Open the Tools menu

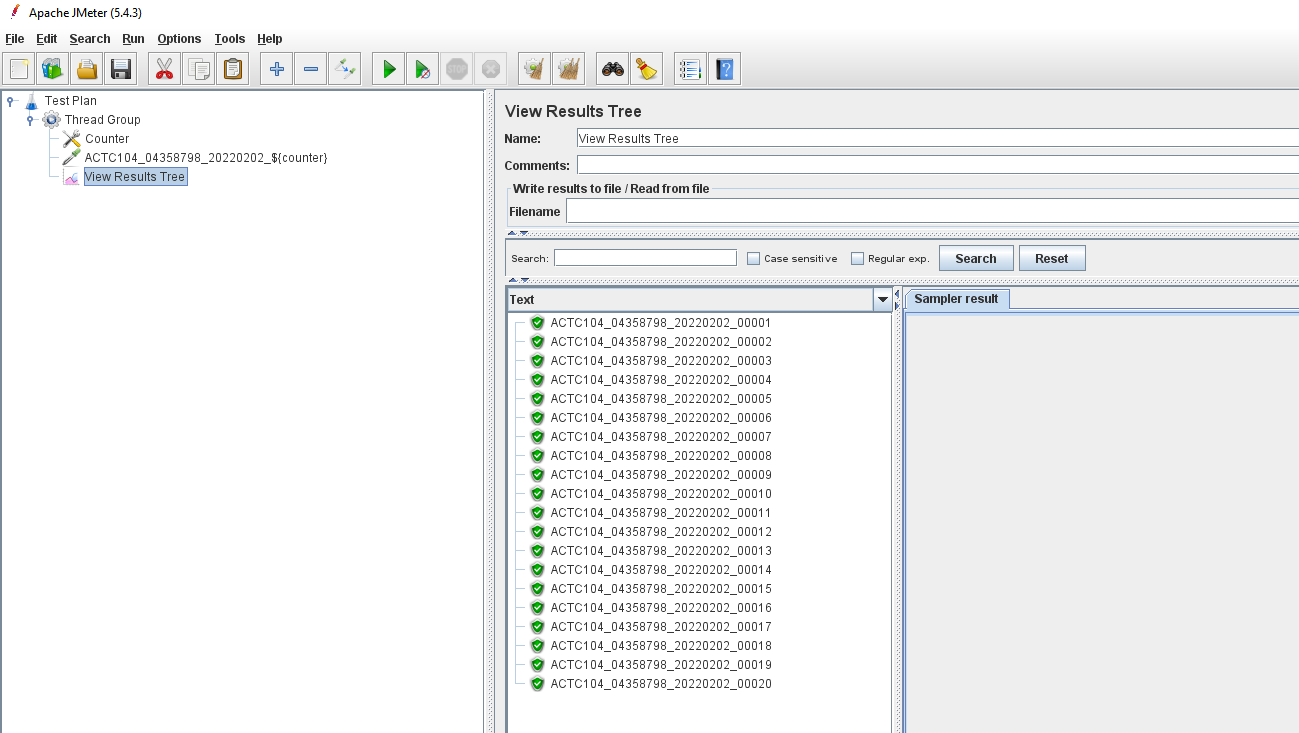point(229,39)
